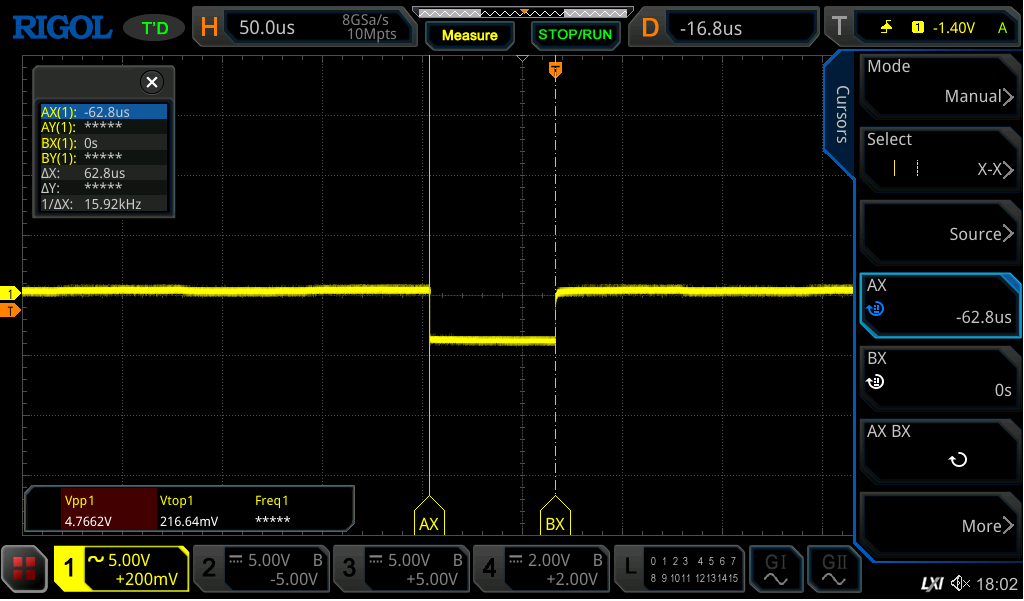Enable channel 2
1024x601 pixels.
click(x=262, y=569)
